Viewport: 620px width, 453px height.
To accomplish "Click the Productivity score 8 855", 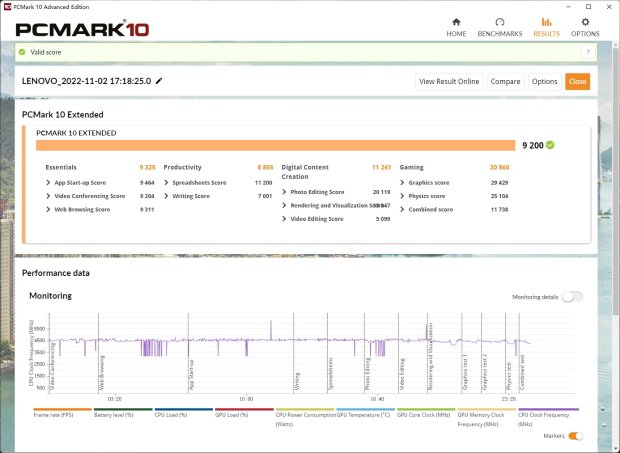I will tap(265, 167).
